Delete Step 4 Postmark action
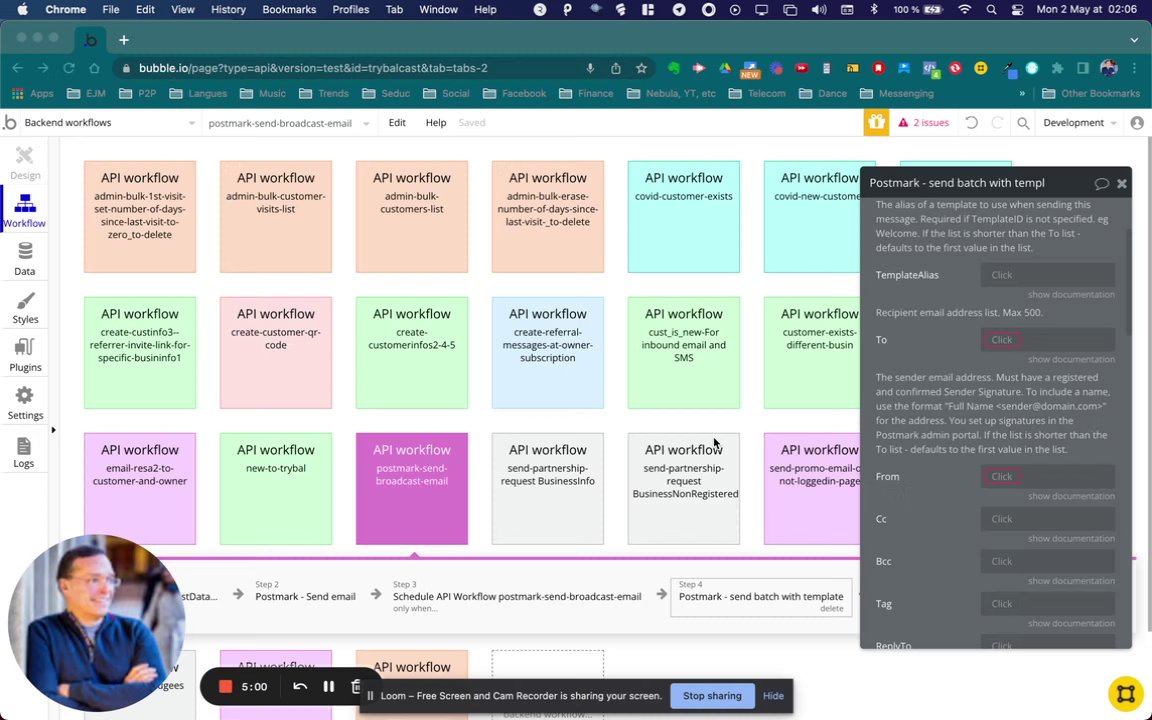1152x720 pixels. (x=832, y=608)
